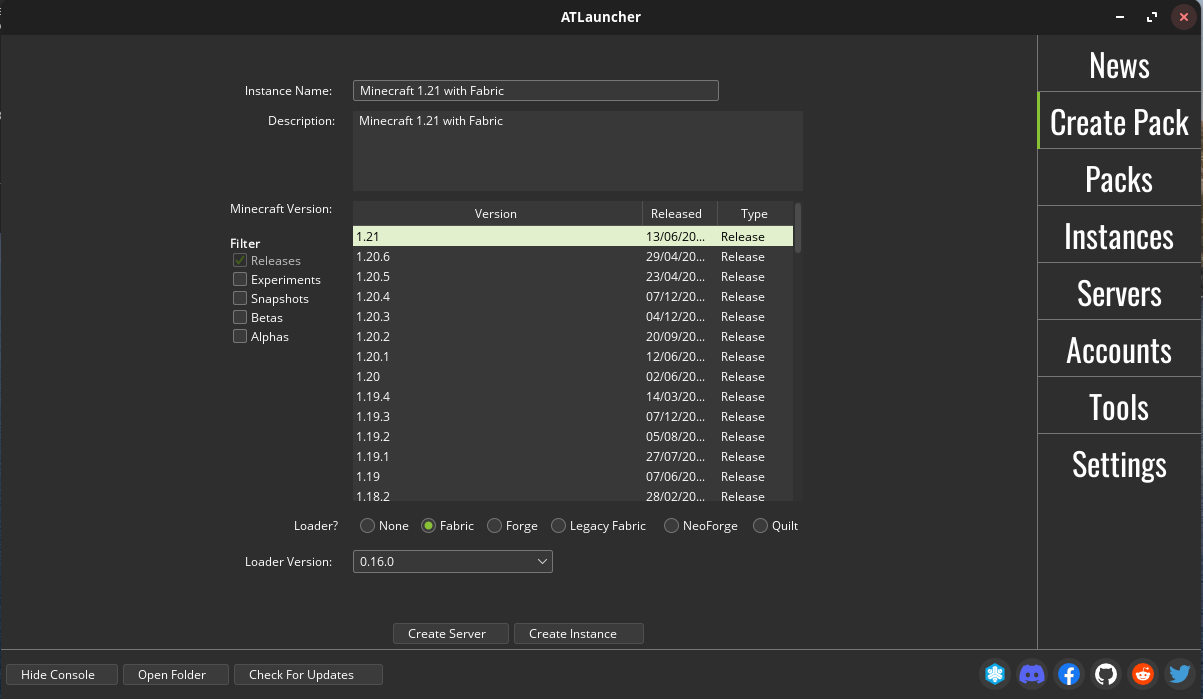Open the Facebook icon link
Screen dimensions: 1203x699
pos(1068,674)
